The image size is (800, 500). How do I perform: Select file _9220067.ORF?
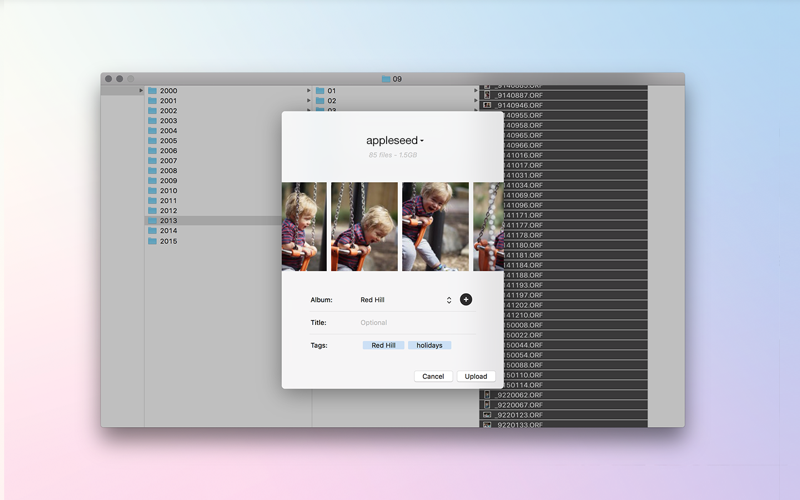click(563, 405)
